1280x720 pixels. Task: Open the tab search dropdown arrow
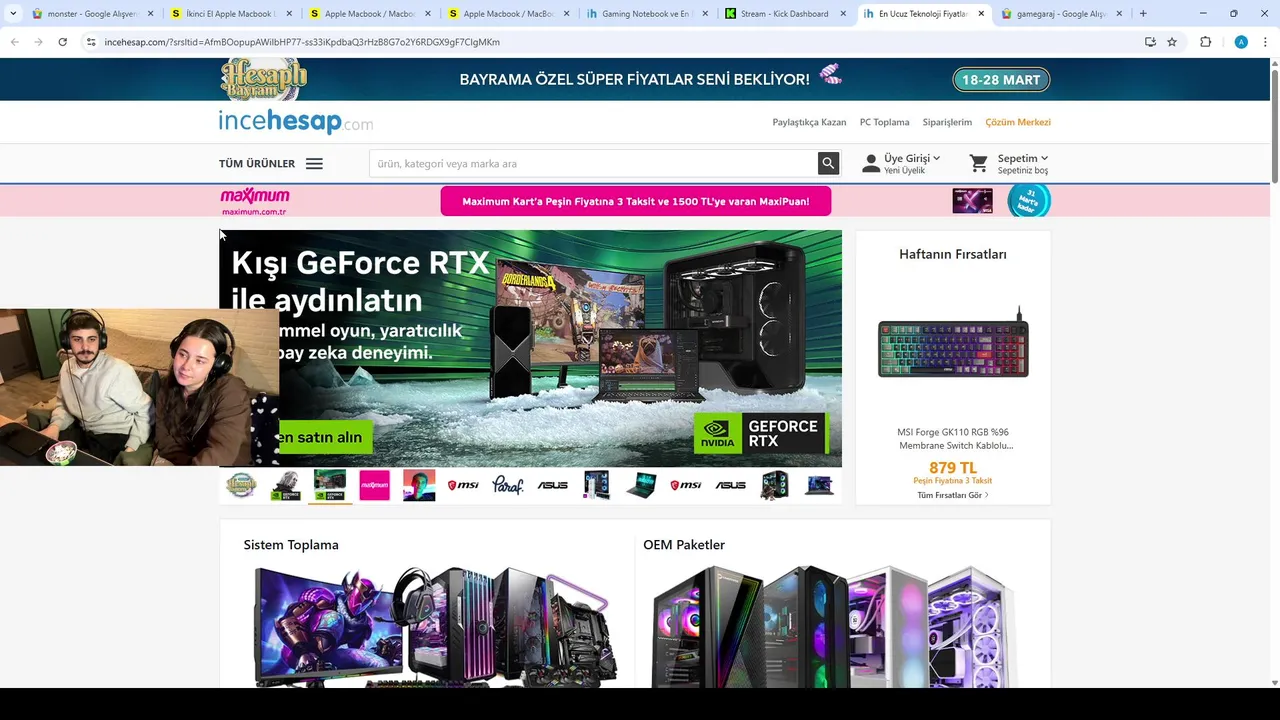click(13, 14)
